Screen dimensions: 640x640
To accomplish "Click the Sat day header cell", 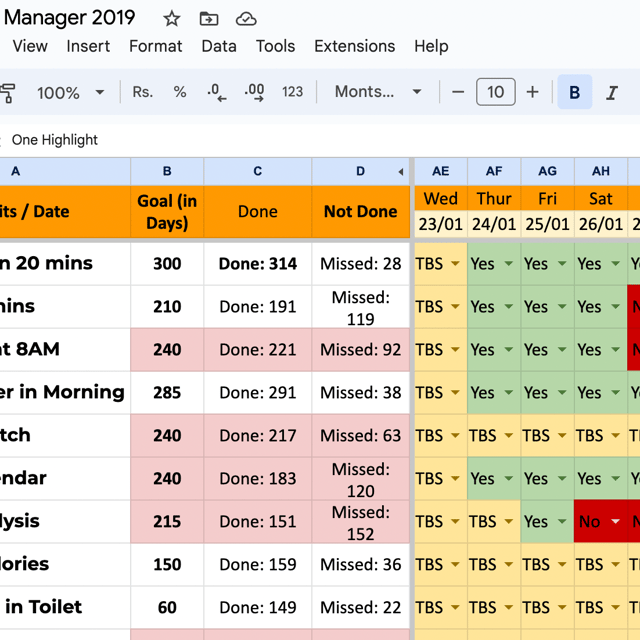I will [601, 199].
